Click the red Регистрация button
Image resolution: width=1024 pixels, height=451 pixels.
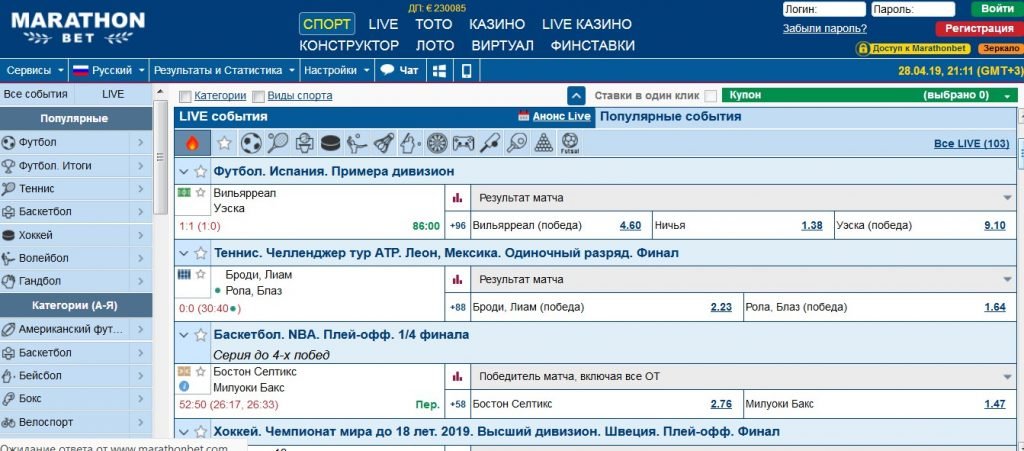(x=979, y=28)
